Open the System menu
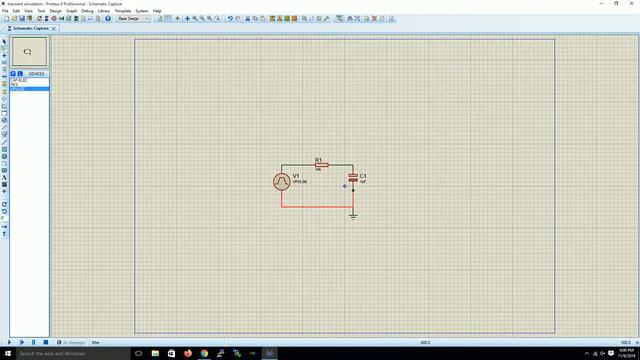The height and width of the screenshot is (360, 640). click(142, 11)
